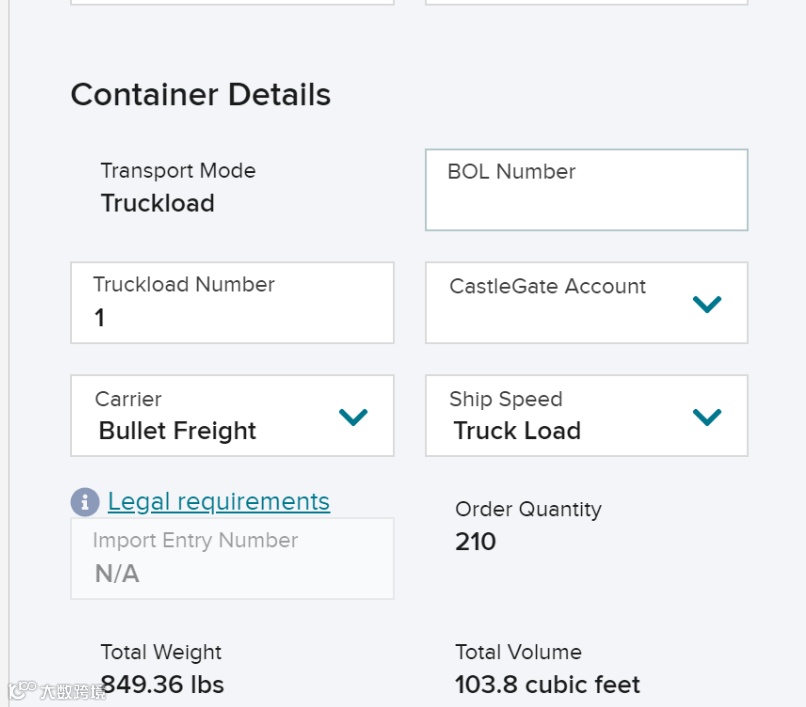Viewport: 806px width, 707px height.
Task: Click the Truckload transport mode value
Action: (x=158, y=203)
